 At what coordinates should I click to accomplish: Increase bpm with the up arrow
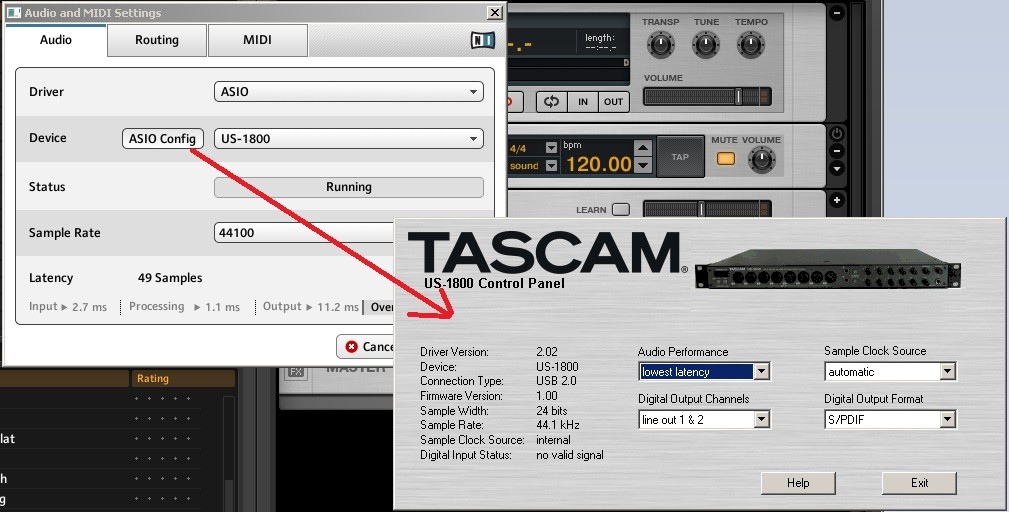click(x=642, y=148)
